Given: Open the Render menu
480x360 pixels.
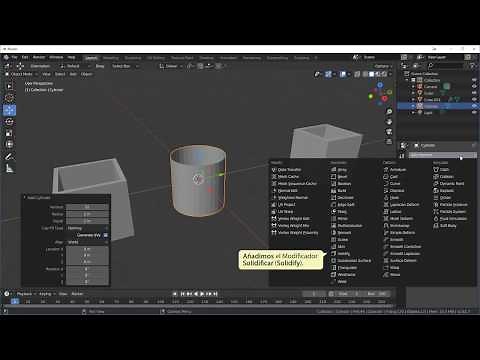Looking at the screenshot, I should coord(39,57).
